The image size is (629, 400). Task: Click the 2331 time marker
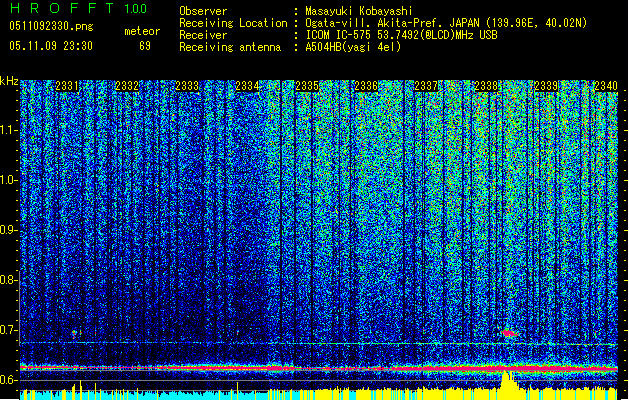tap(67, 86)
